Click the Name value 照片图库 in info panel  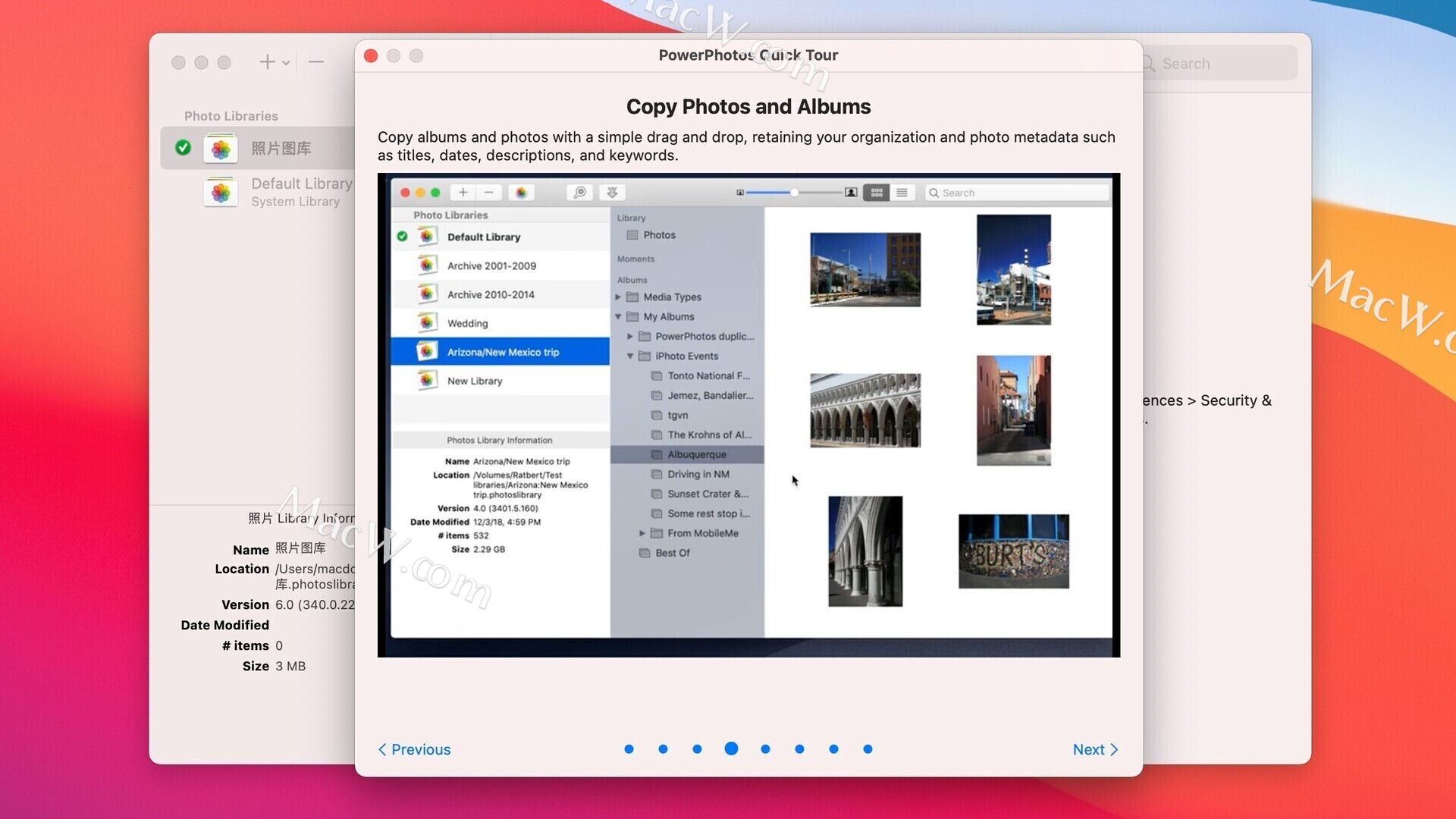tap(300, 548)
